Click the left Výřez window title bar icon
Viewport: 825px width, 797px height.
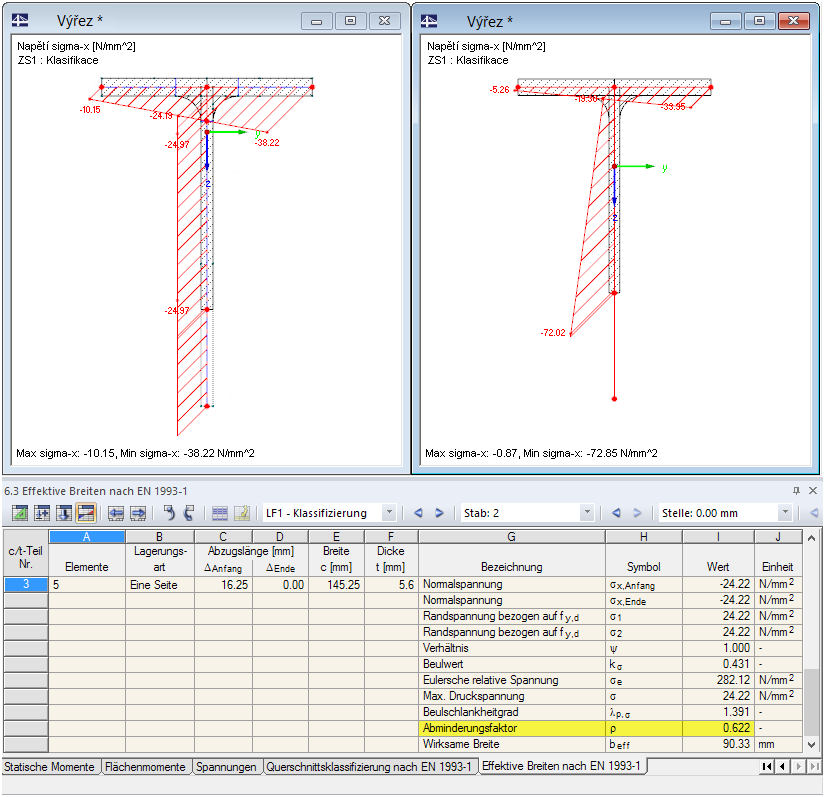[x=20, y=21]
